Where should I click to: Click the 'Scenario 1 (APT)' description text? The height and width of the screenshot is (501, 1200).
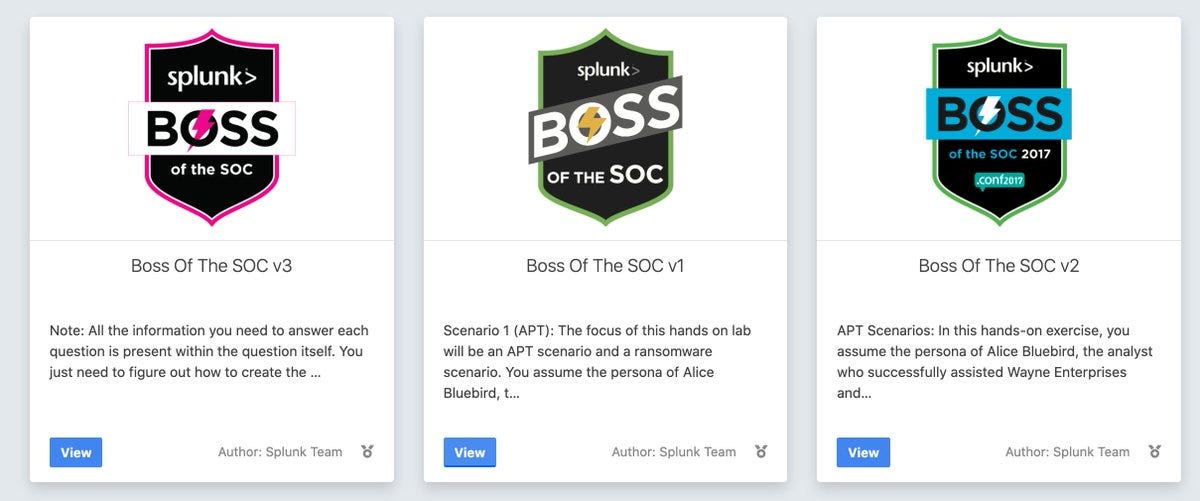[597, 362]
